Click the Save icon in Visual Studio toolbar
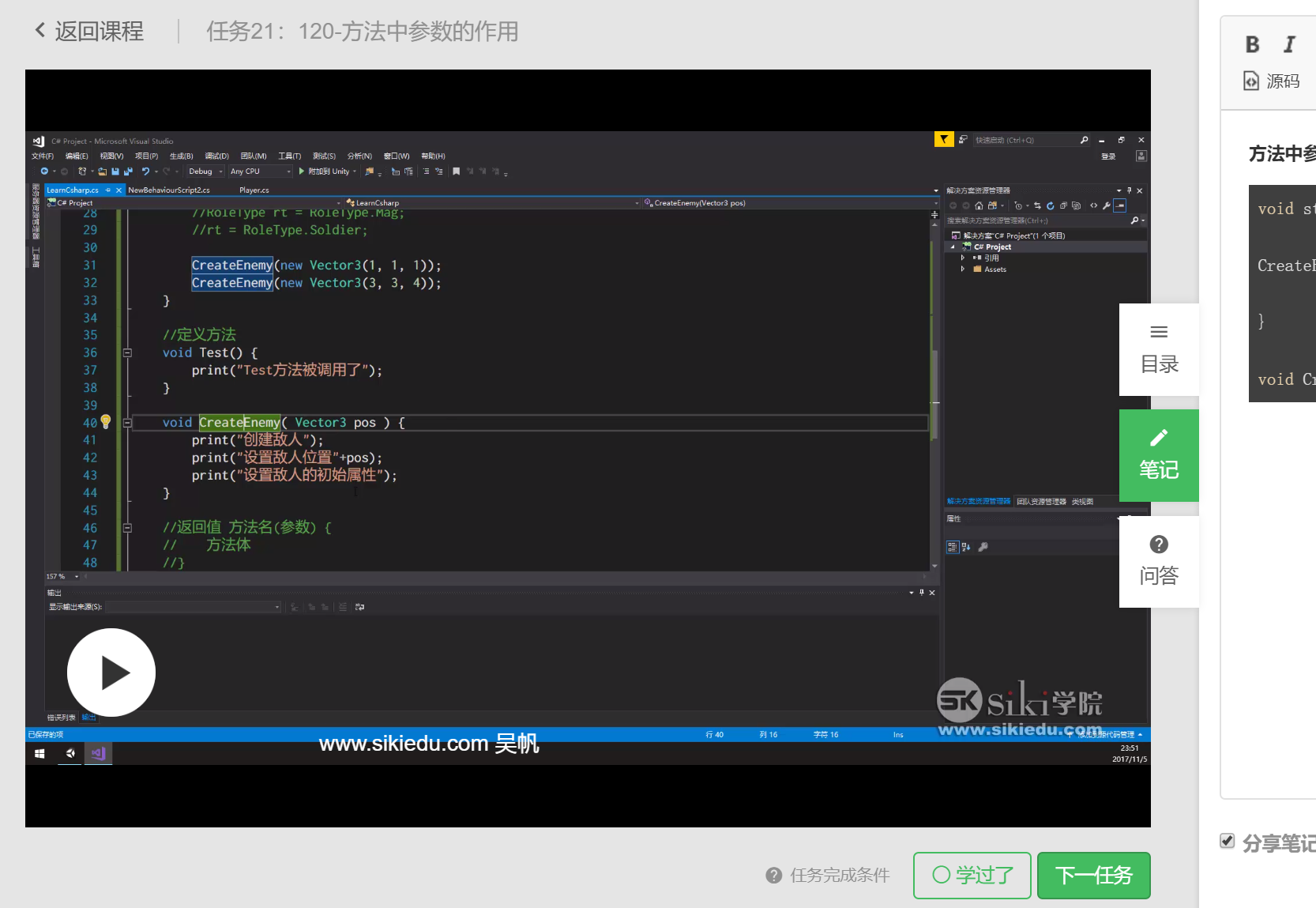Image resolution: width=1316 pixels, height=908 pixels. 115,171
